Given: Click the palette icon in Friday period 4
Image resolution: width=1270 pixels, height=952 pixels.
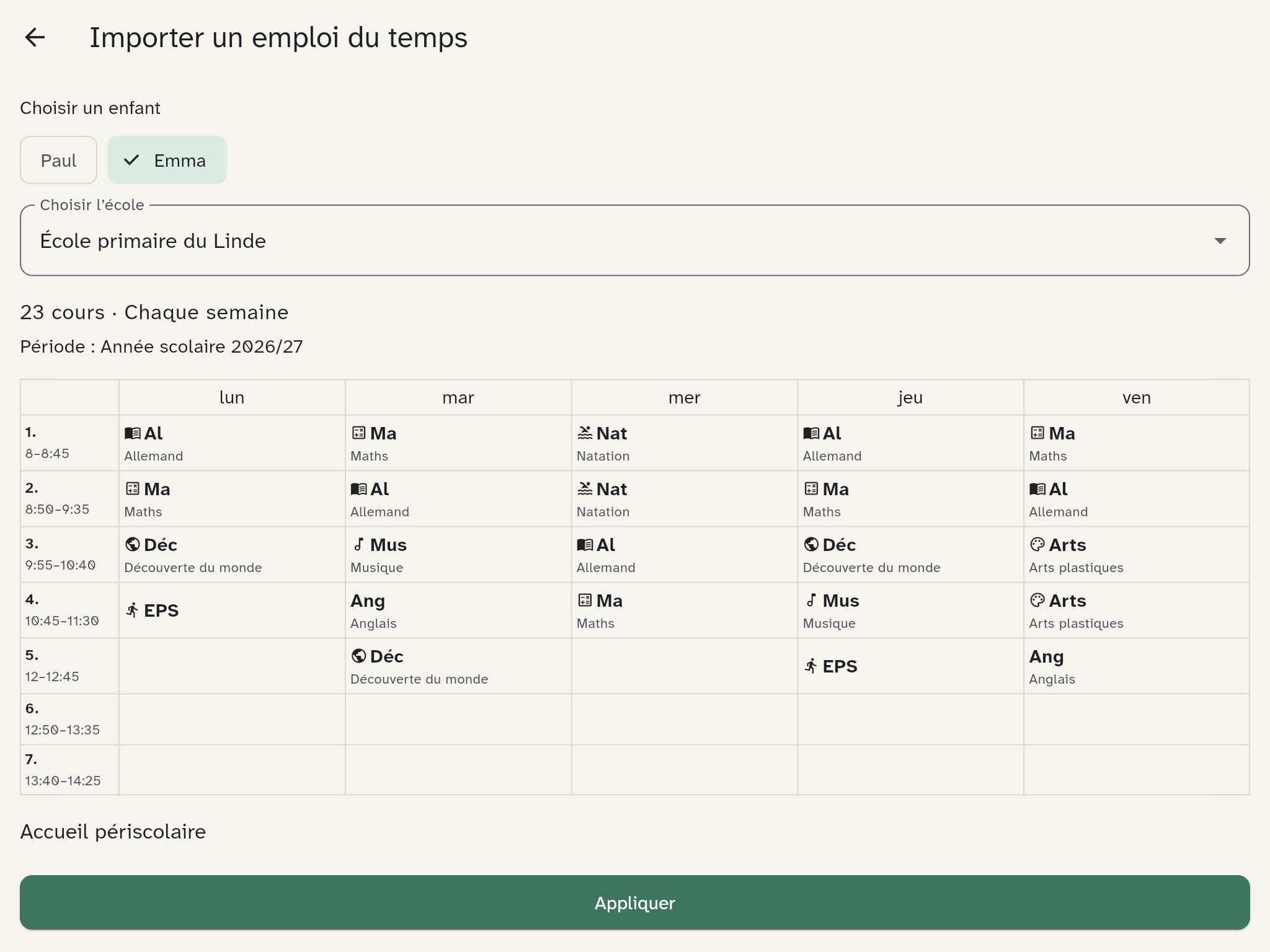Looking at the screenshot, I should pyautogui.click(x=1037, y=601).
